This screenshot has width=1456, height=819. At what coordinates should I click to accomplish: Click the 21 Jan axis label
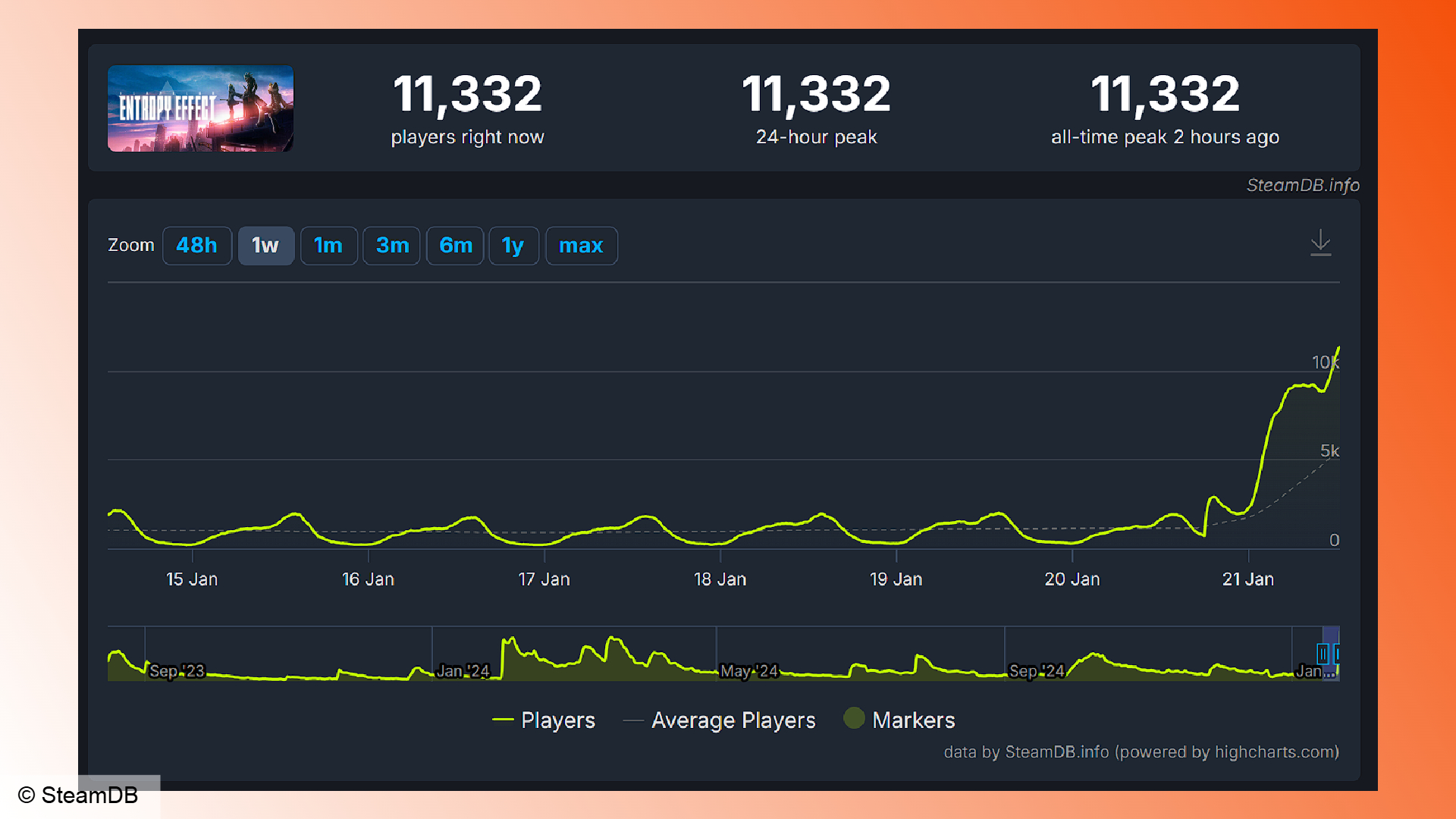click(x=1247, y=579)
